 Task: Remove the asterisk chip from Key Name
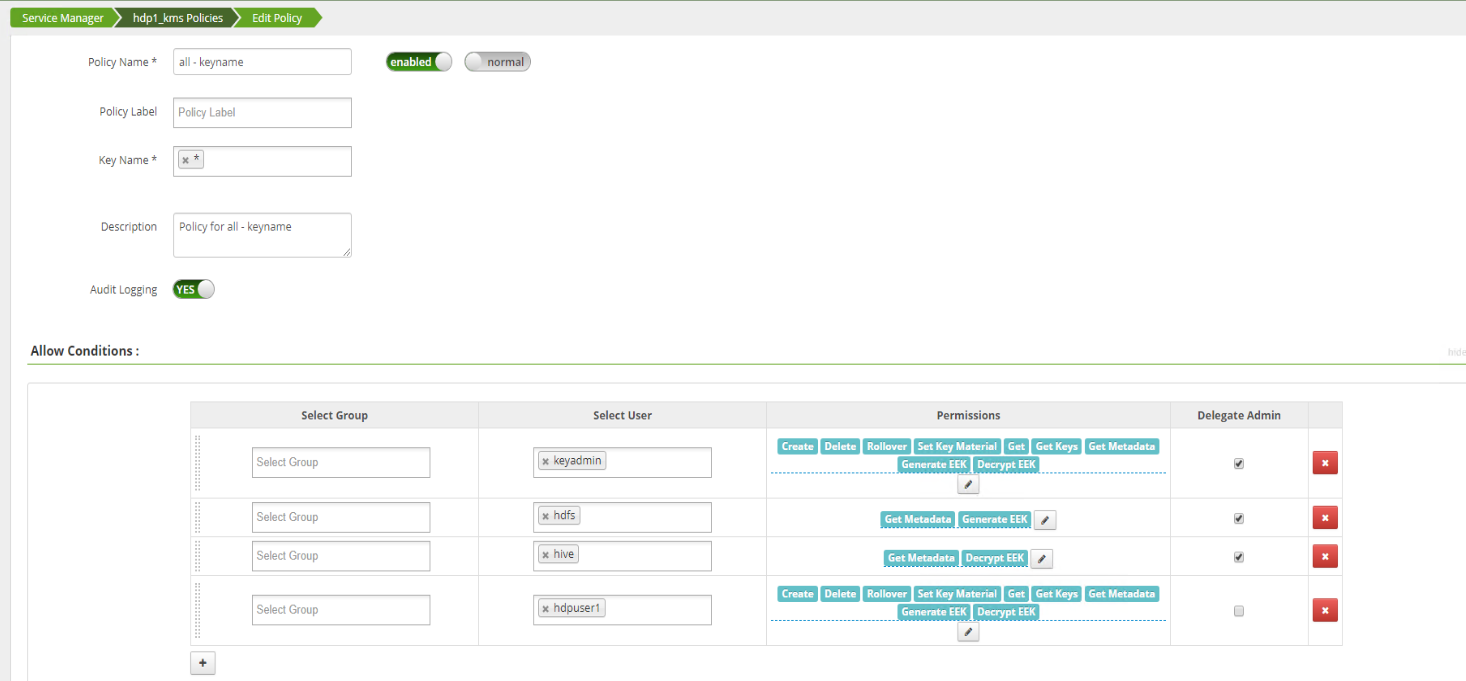[x=183, y=158]
